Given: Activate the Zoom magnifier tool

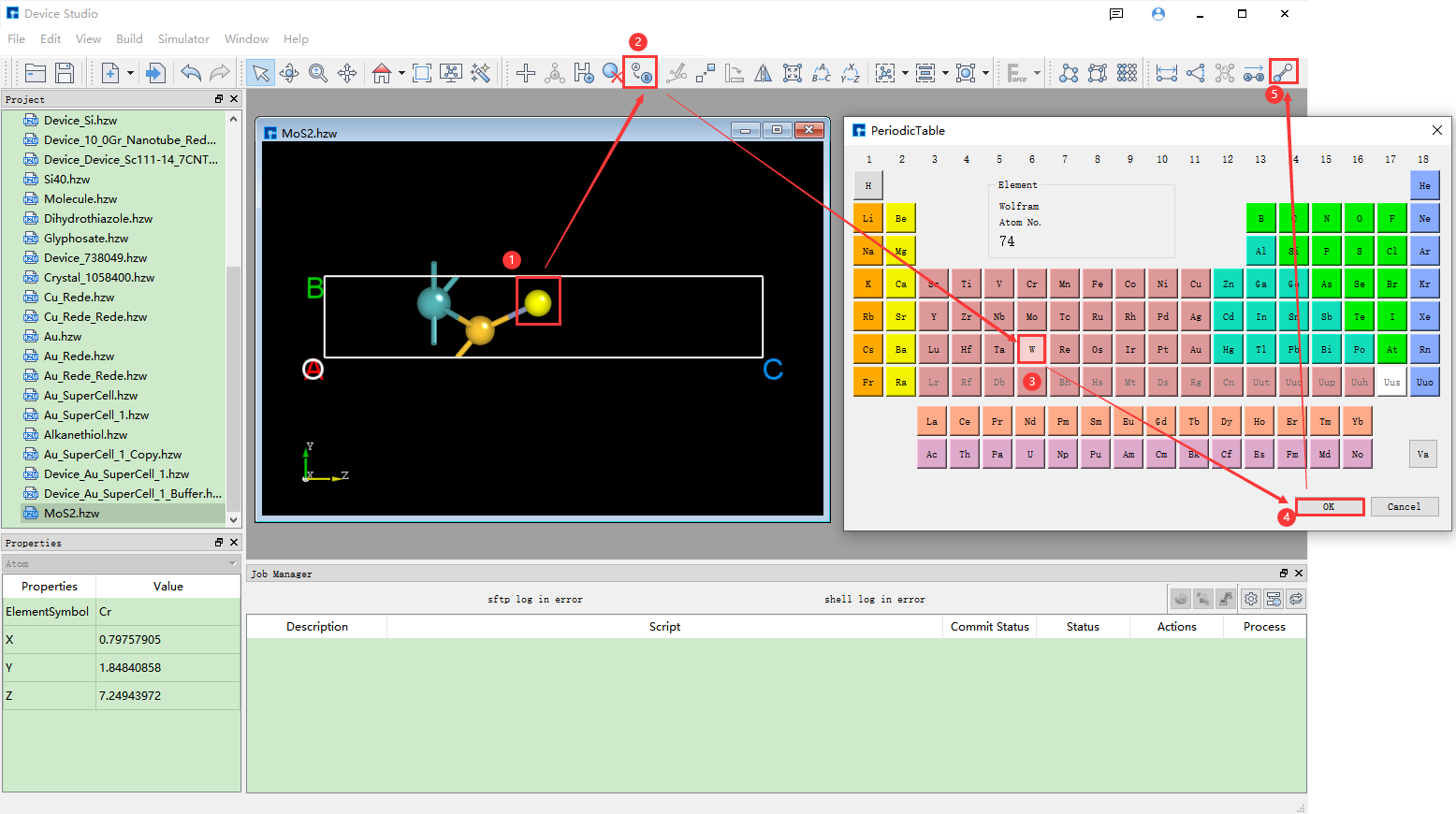Looking at the screenshot, I should (x=318, y=73).
